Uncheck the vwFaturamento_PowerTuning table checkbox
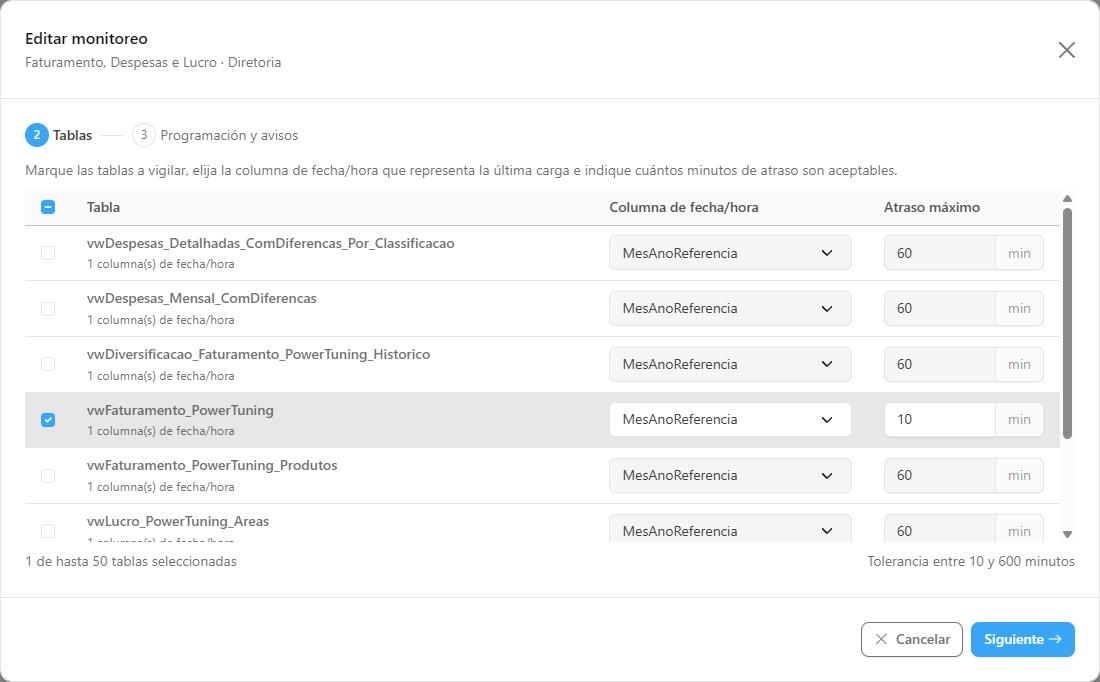Viewport: 1100px width, 682px height. coord(48,420)
